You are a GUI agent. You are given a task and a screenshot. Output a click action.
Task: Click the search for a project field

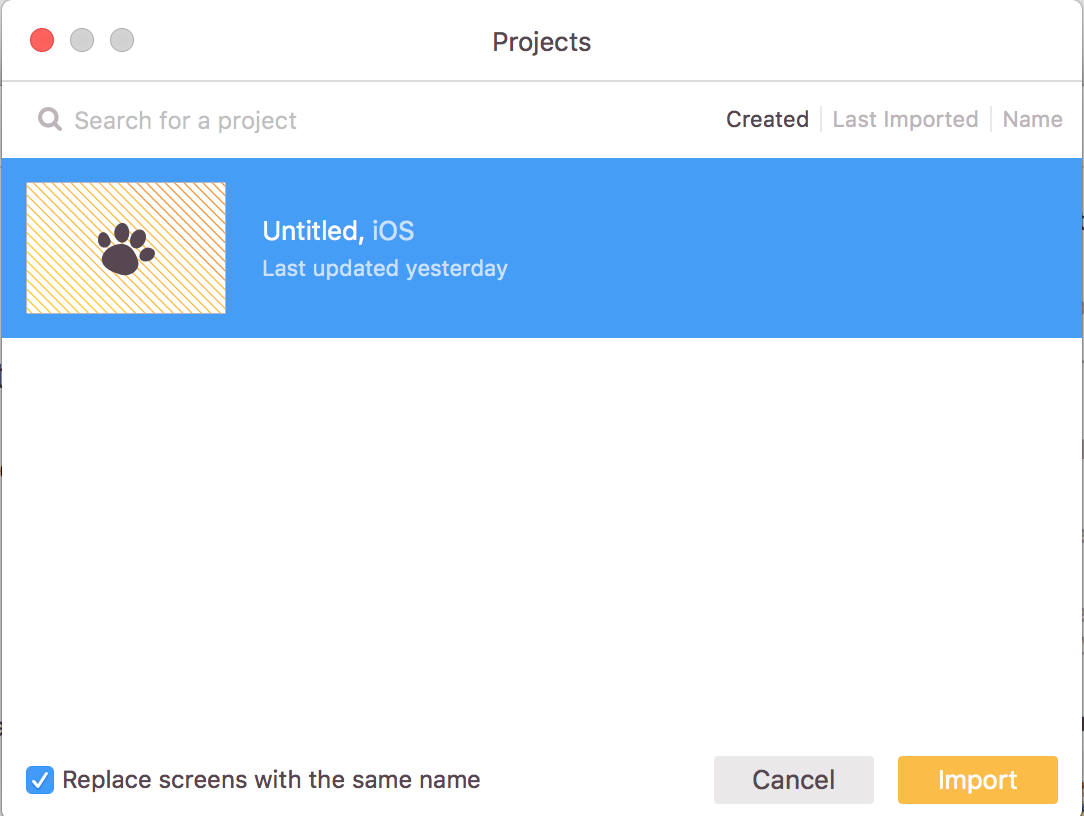coord(184,120)
